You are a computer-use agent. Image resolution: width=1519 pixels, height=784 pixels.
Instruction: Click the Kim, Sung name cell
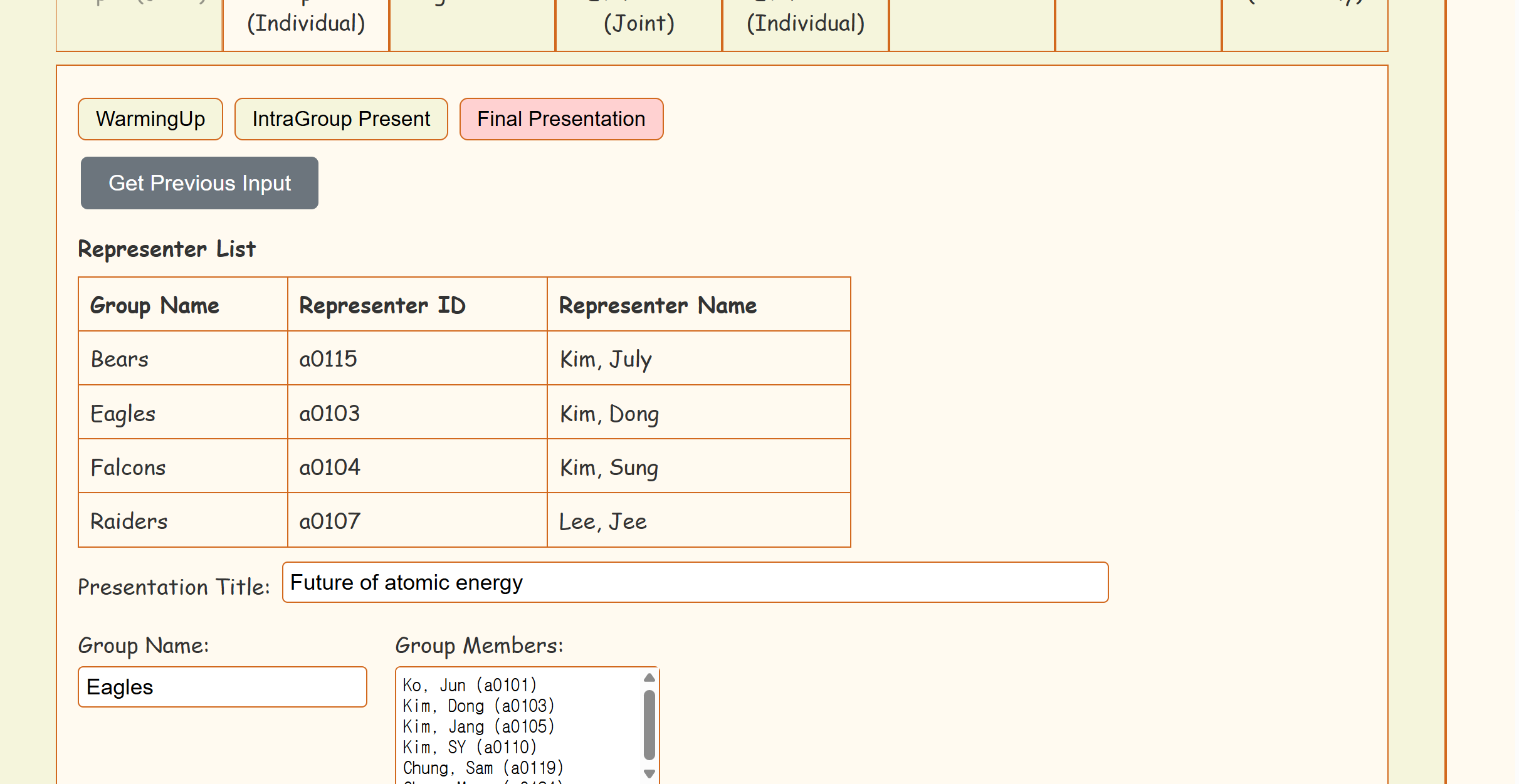(698, 467)
